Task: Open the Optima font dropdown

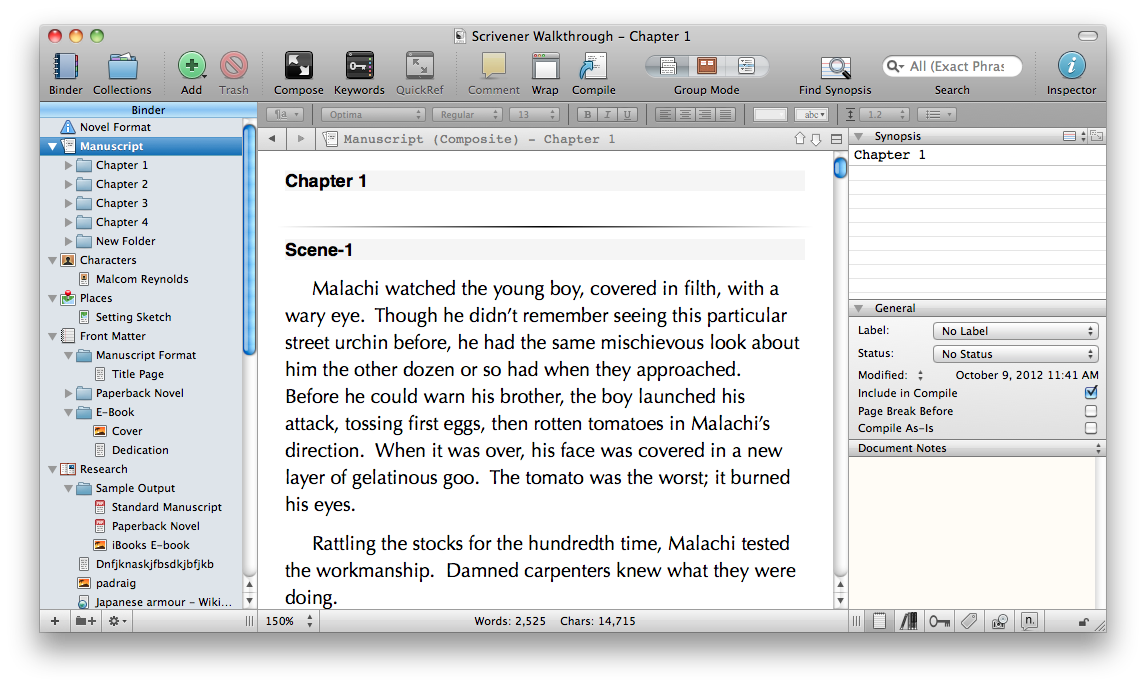Action: pyautogui.click(x=373, y=114)
